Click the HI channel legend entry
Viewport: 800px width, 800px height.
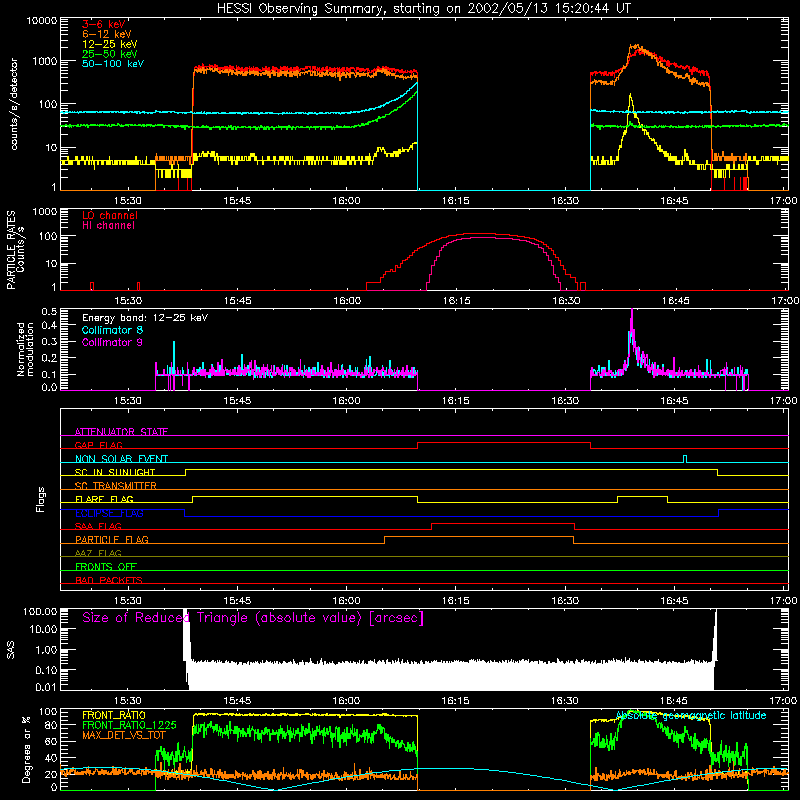coord(109,226)
